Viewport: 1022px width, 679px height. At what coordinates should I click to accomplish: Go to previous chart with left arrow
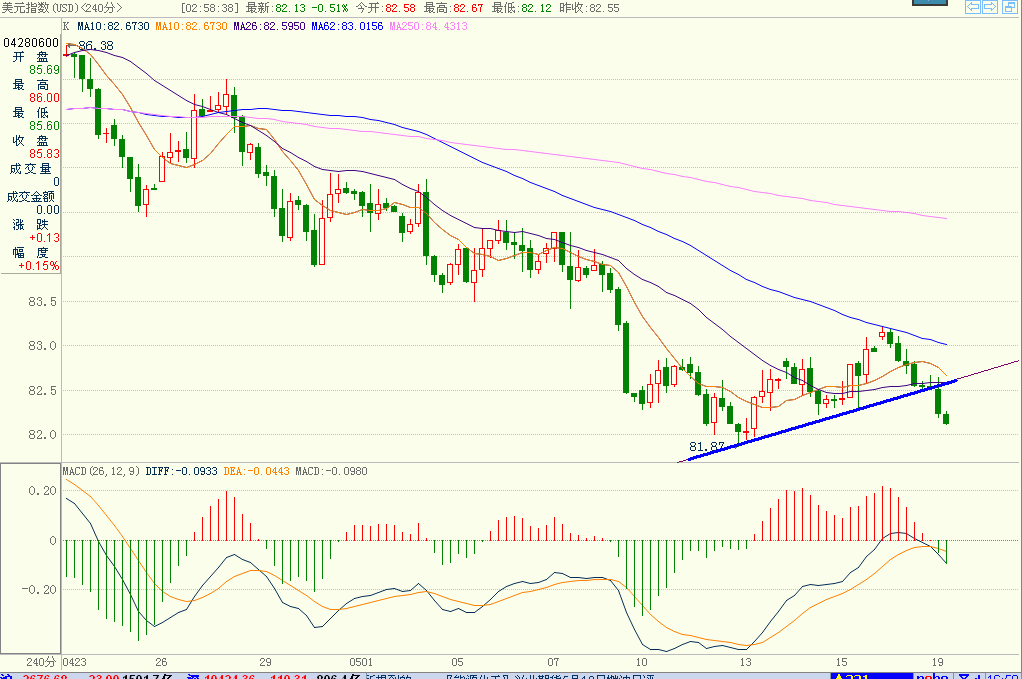[x=972, y=7]
